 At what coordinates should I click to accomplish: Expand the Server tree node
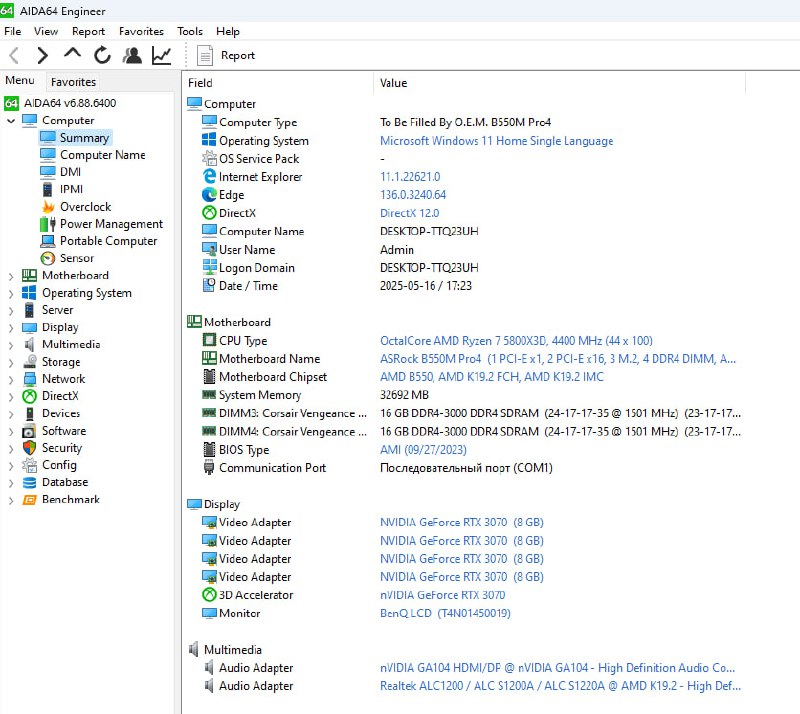[11, 310]
